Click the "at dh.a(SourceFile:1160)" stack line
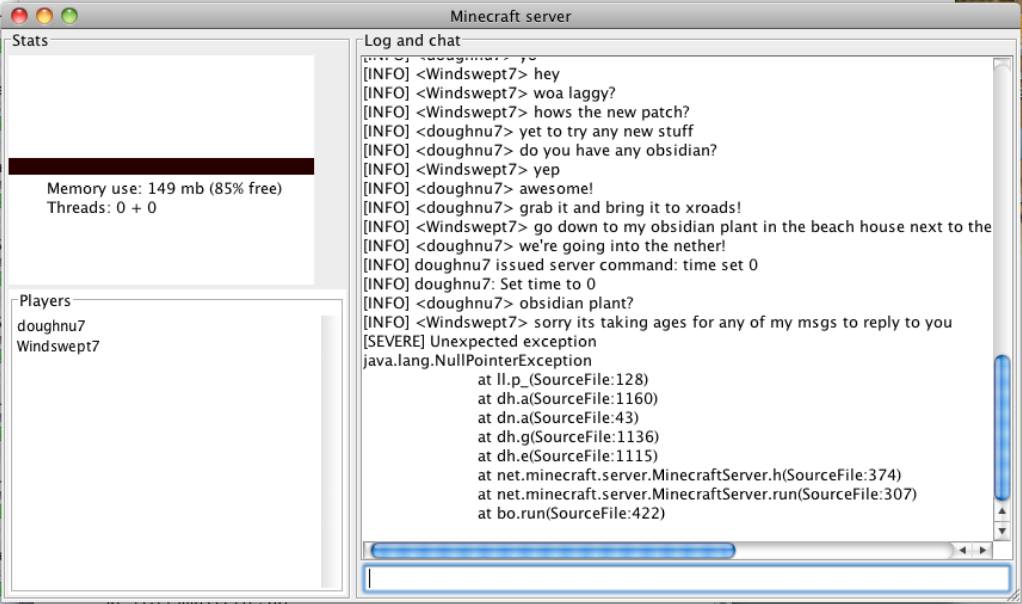Image resolution: width=1022 pixels, height=604 pixels. (x=568, y=398)
